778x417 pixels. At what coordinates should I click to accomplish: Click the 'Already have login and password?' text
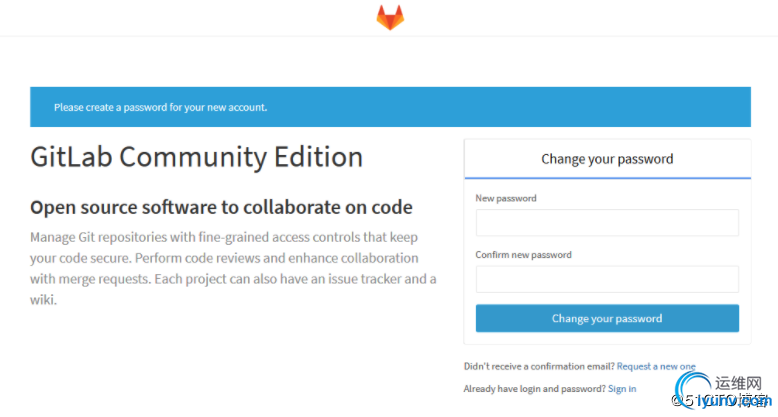point(534,389)
